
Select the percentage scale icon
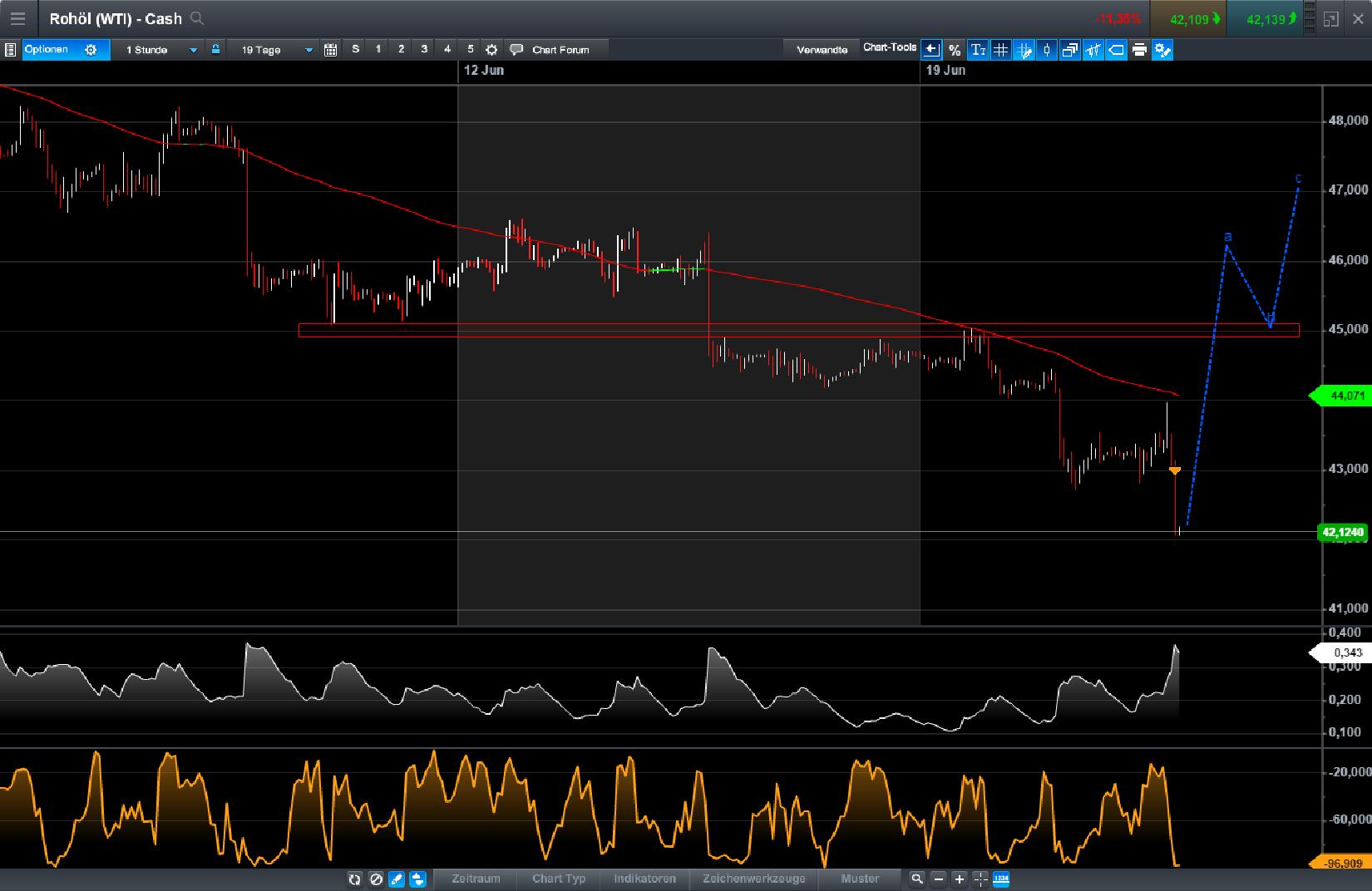pyautogui.click(x=955, y=50)
